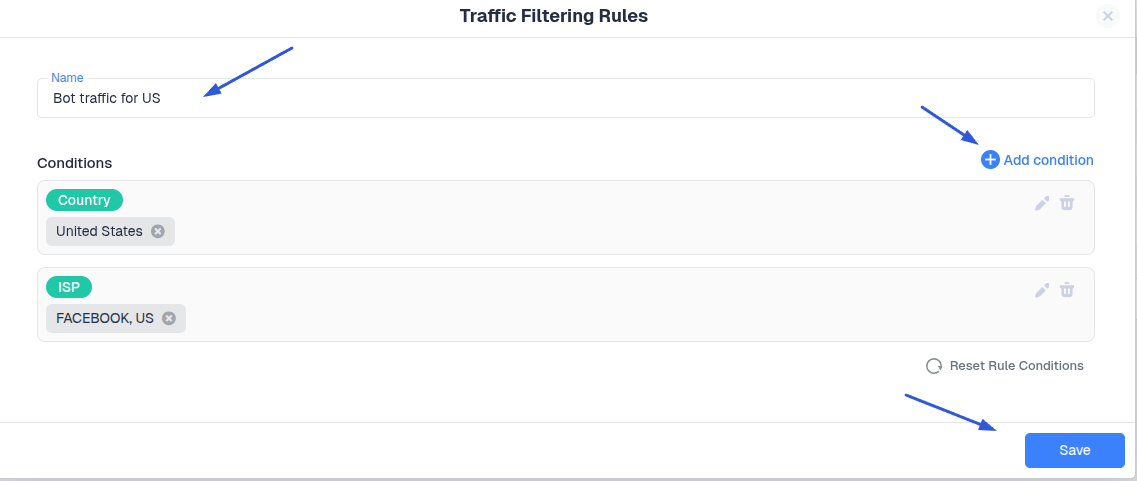Click the Conditions section heading
Screen dimensions: 1137x481
click(74, 162)
